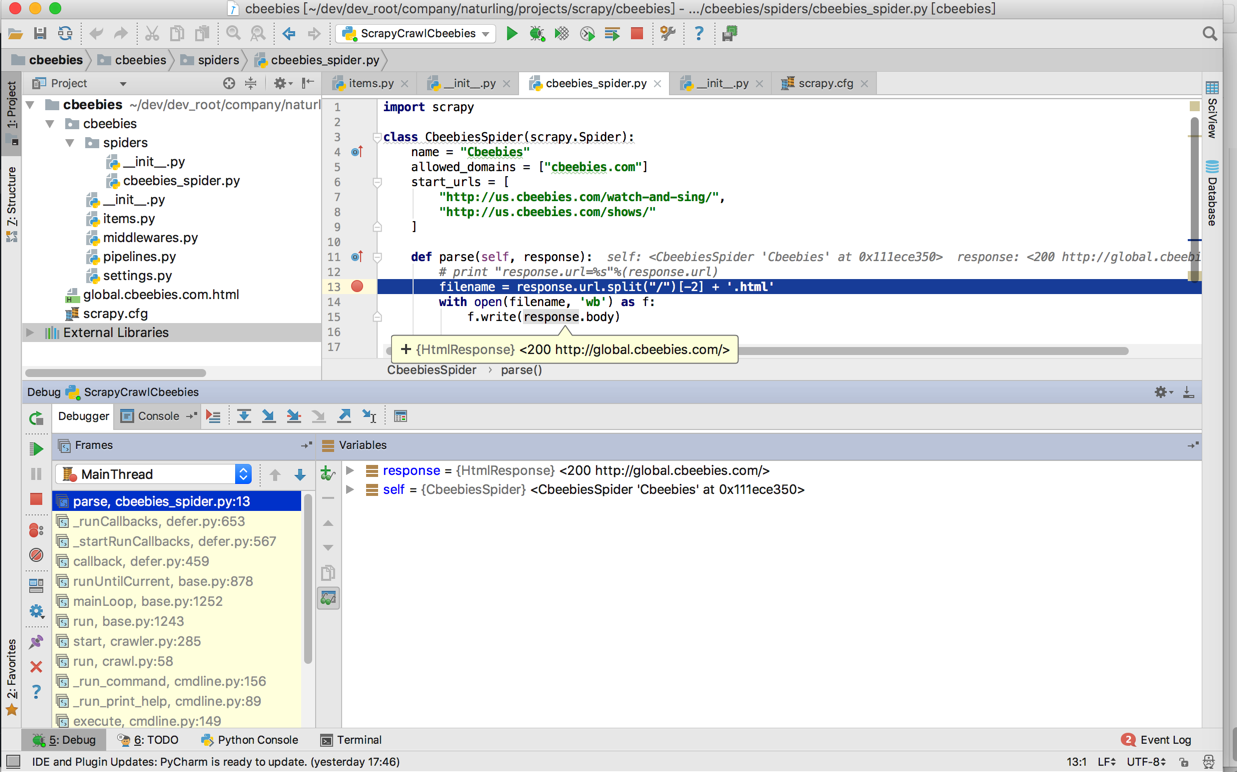Screen dimensions: 1237x772
Task: Resume program with green play icon
Action: (36, 449)
